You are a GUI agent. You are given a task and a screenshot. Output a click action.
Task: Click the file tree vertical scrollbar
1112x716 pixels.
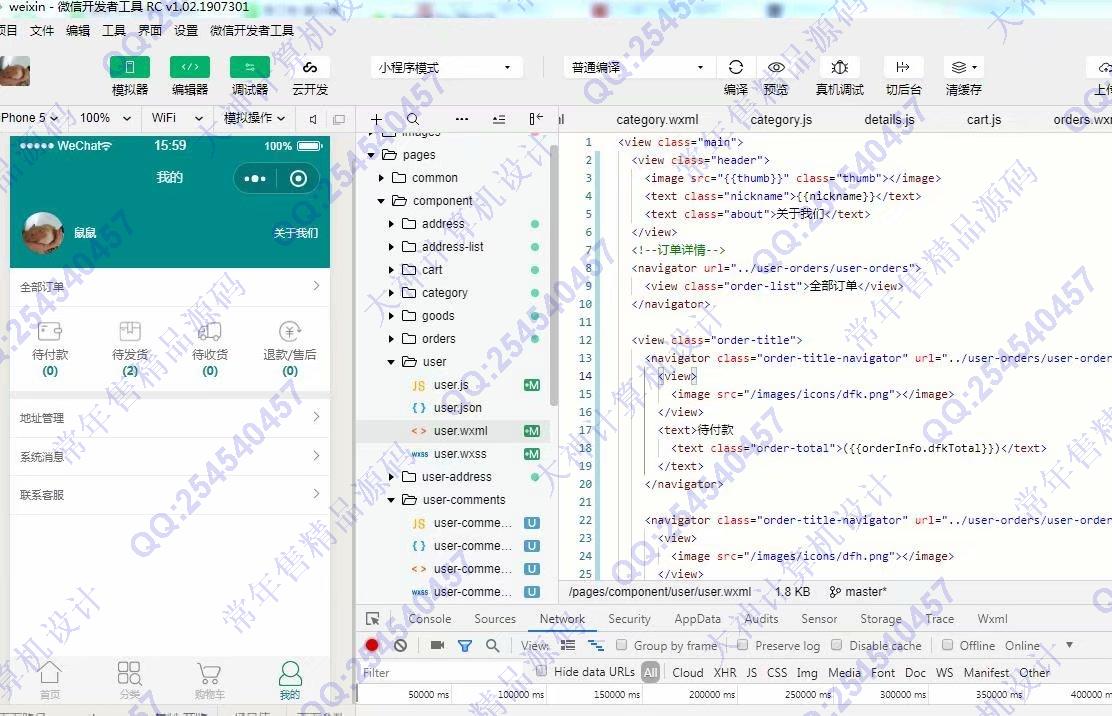click(553, 276)
